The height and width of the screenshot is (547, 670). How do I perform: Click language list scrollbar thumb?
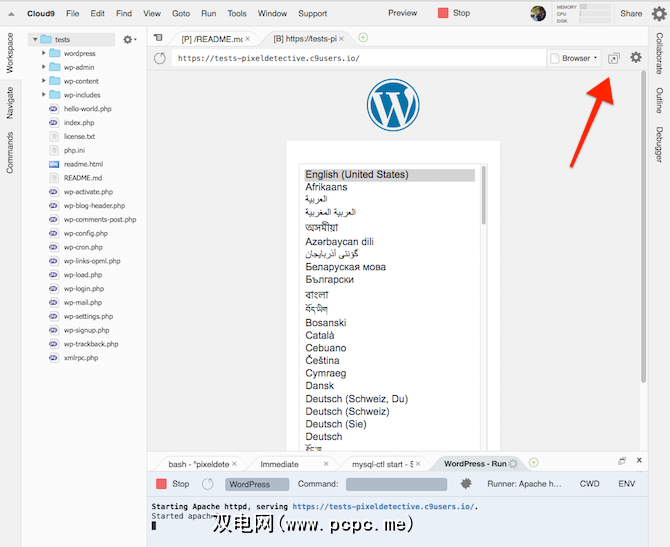(484, 195)
